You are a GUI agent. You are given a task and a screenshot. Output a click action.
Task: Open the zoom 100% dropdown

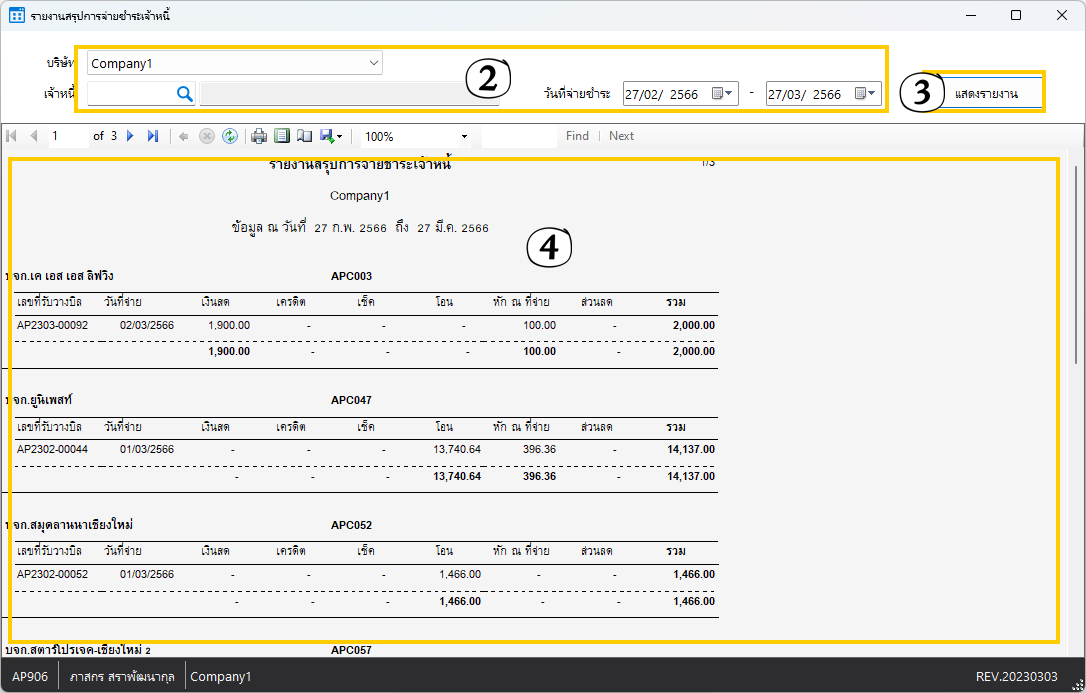(464, 136)
